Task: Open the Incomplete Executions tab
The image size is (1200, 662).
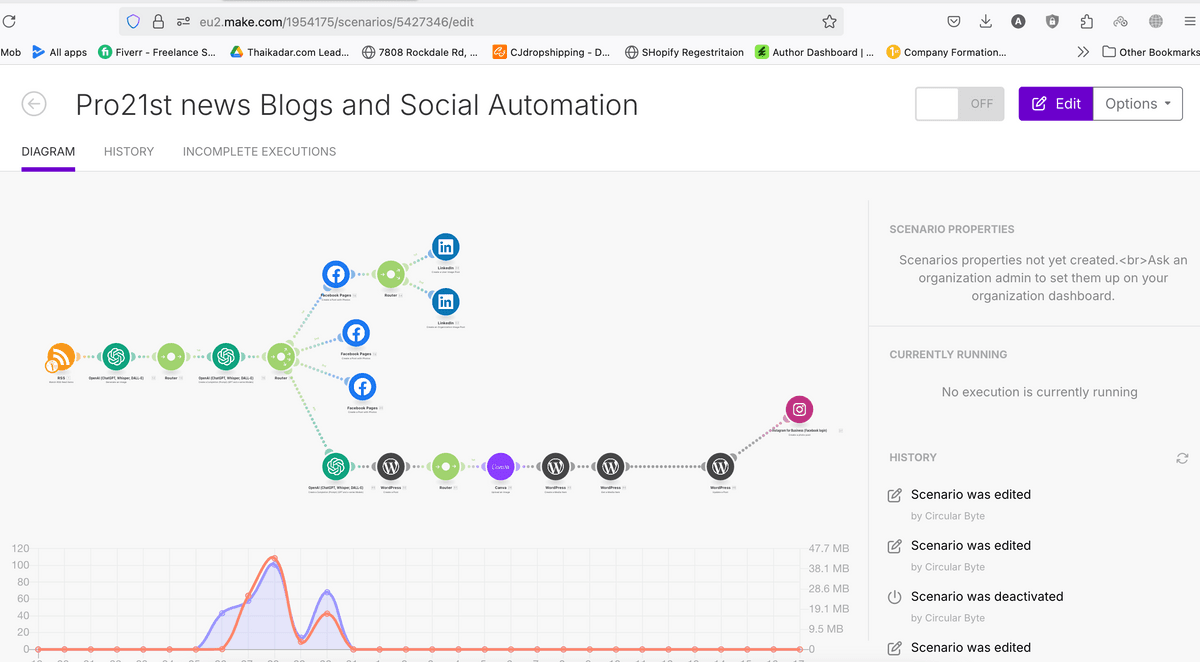Action: (x=259, y=152)
